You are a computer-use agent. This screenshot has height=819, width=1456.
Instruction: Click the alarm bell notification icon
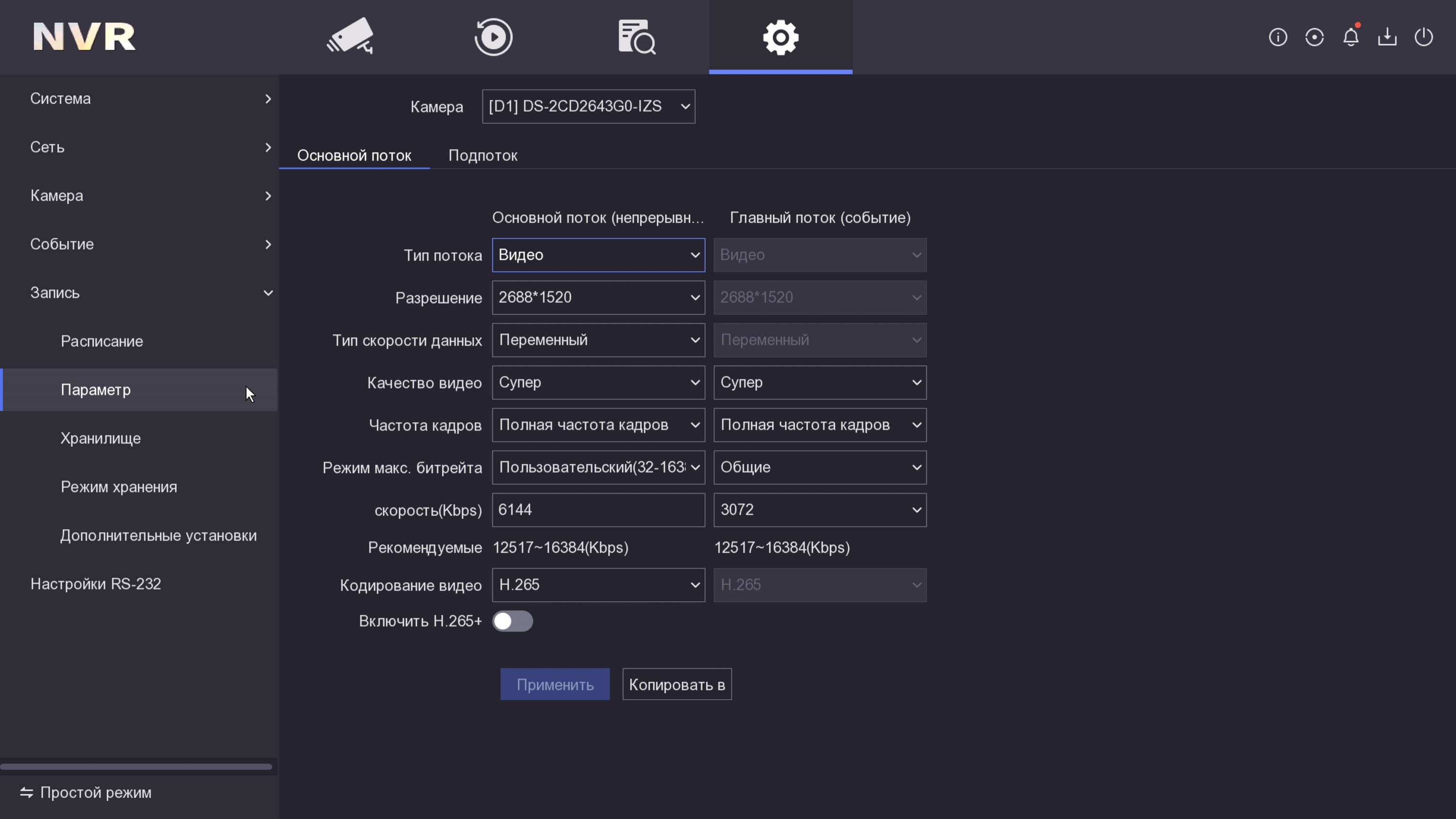point(1351,37)
